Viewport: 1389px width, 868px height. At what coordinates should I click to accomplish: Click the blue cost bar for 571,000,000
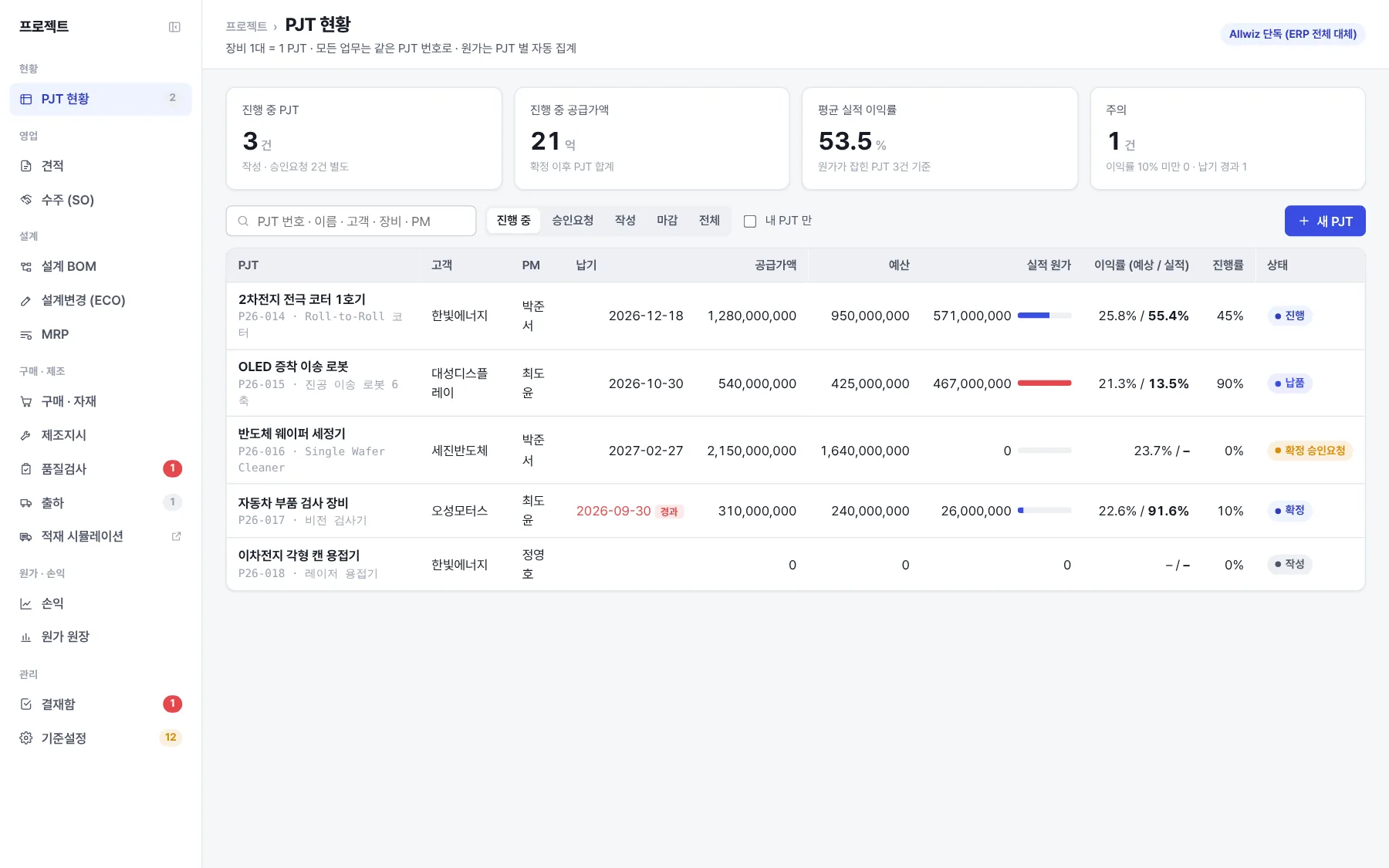[x=1044, y=316]
